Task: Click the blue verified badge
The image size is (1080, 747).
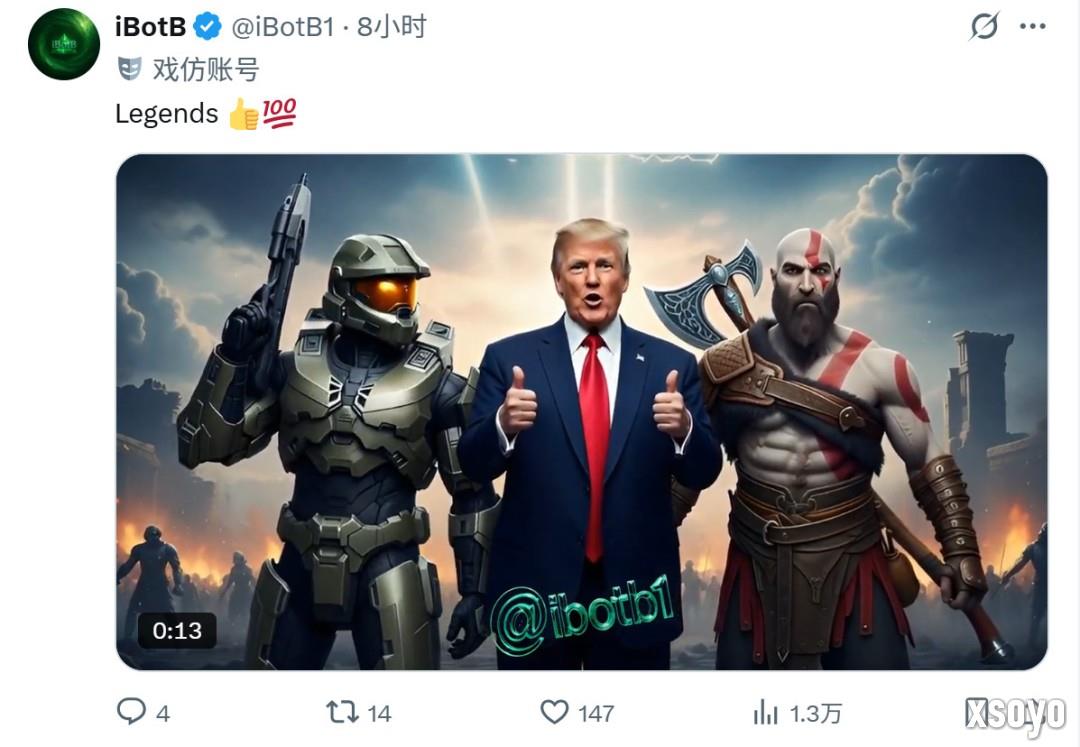Action: pyautogui.click(x=207, y=27)
